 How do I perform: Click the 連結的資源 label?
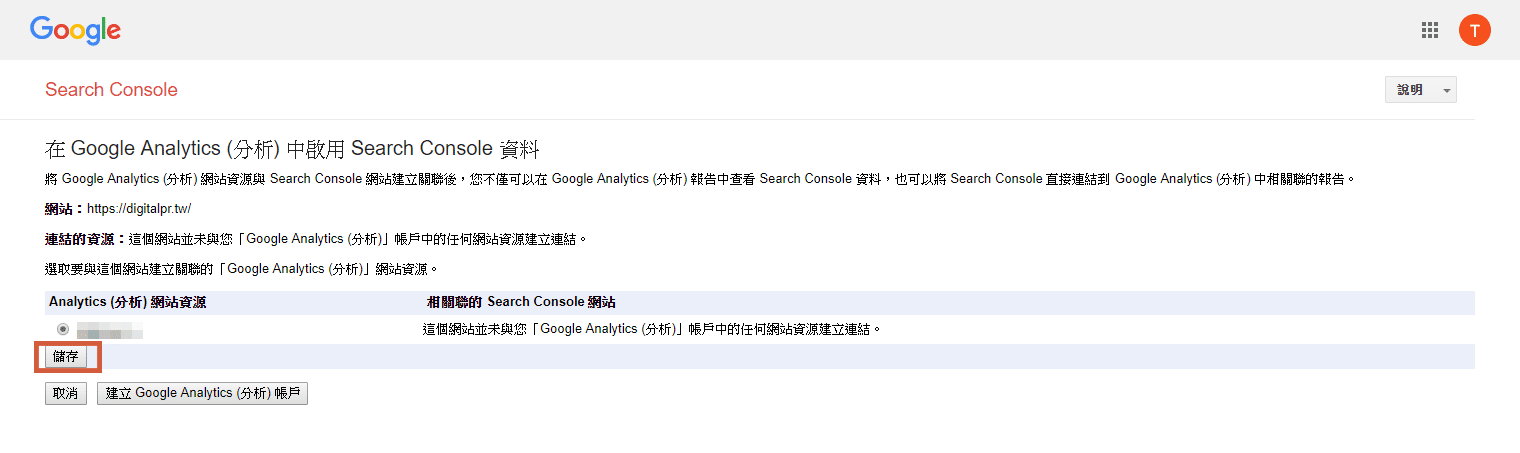pos(86,239)
